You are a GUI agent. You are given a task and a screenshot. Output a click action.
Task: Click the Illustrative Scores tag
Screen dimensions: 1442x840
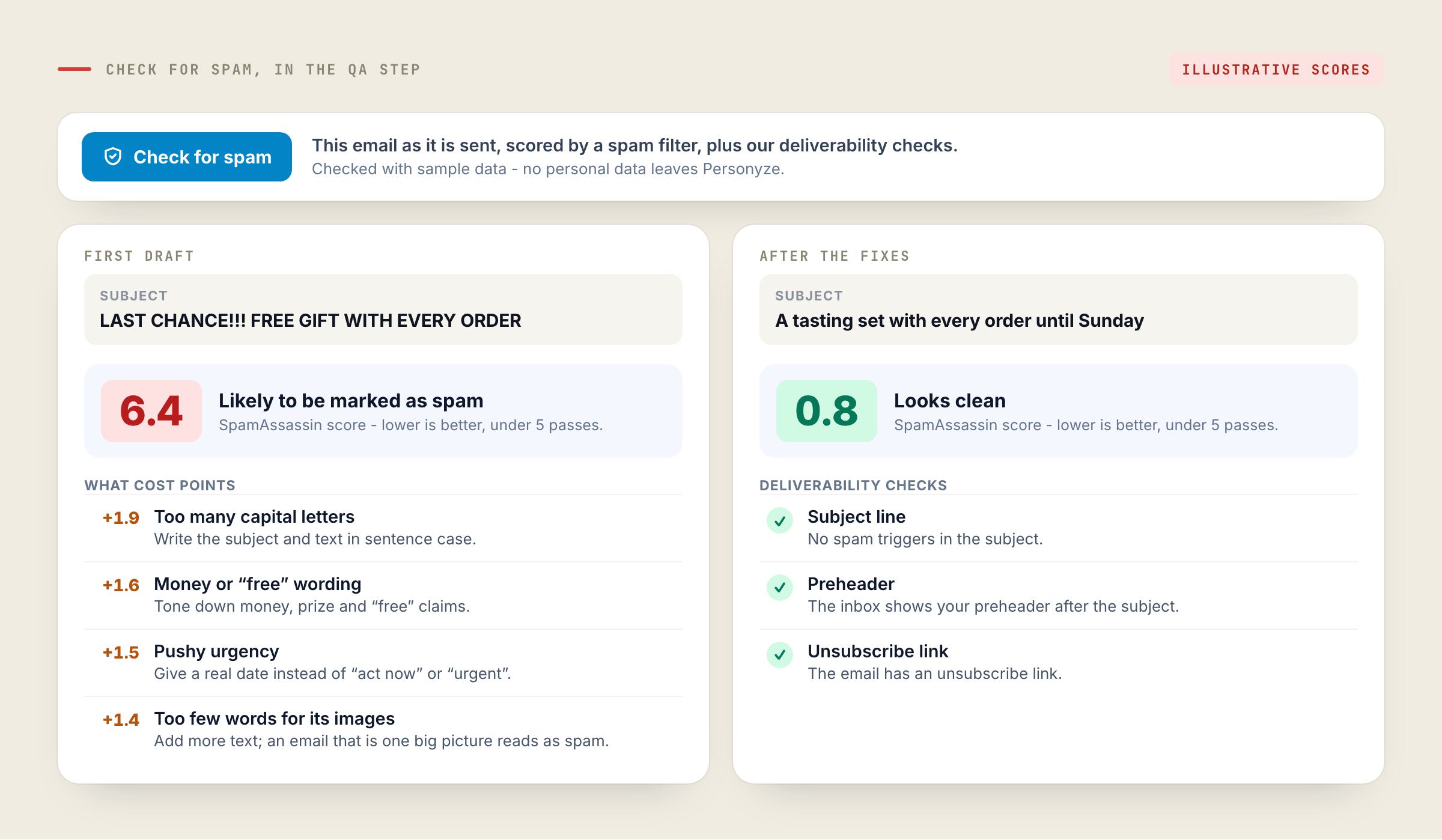(x=1276, y=70)
